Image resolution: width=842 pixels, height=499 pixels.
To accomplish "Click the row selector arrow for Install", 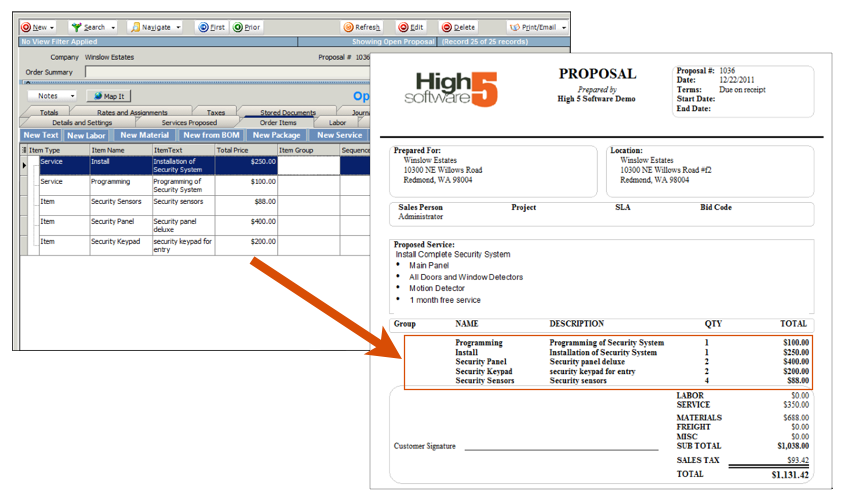I will point(24,165).
